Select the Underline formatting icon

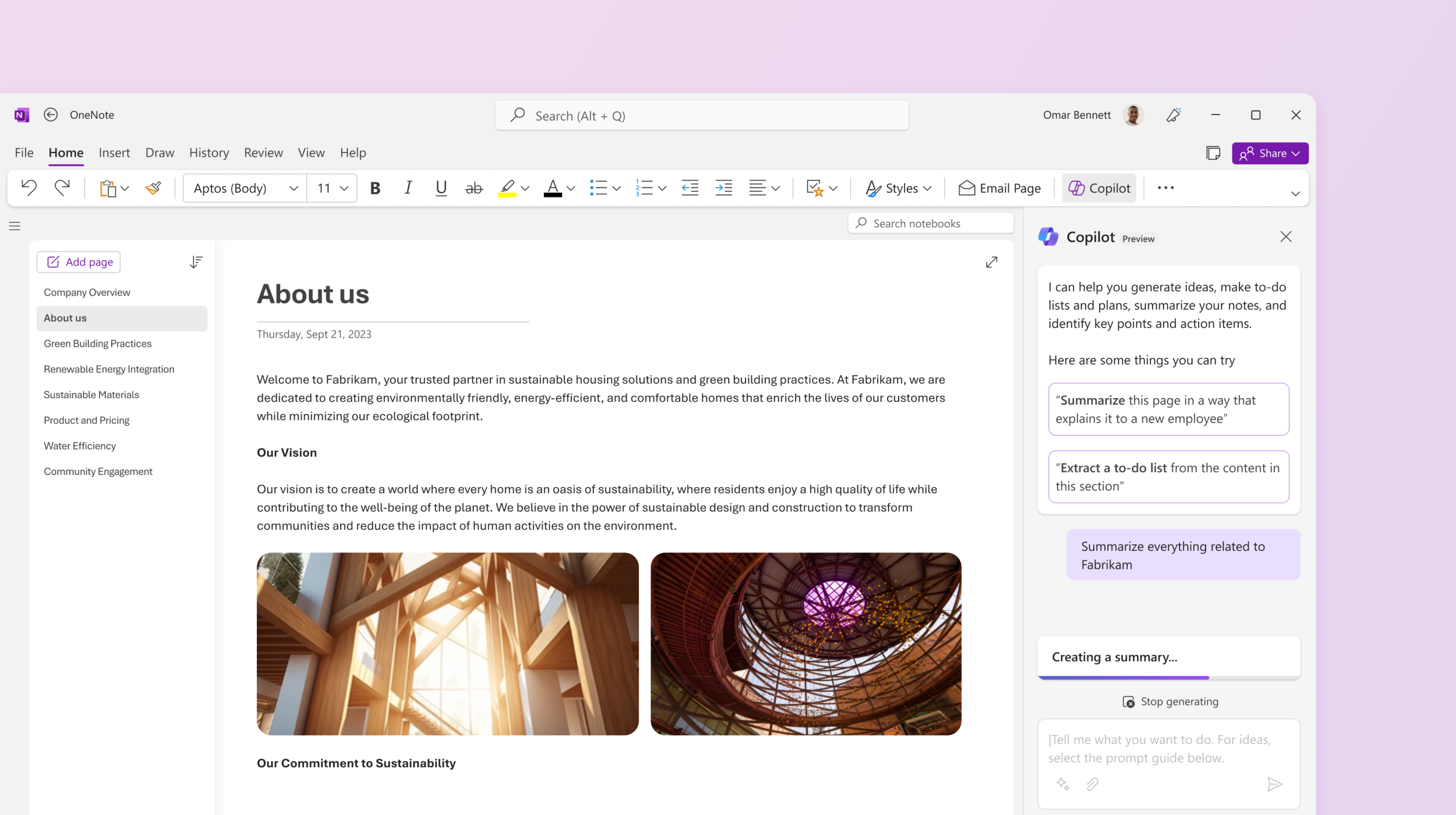(440, 188)
